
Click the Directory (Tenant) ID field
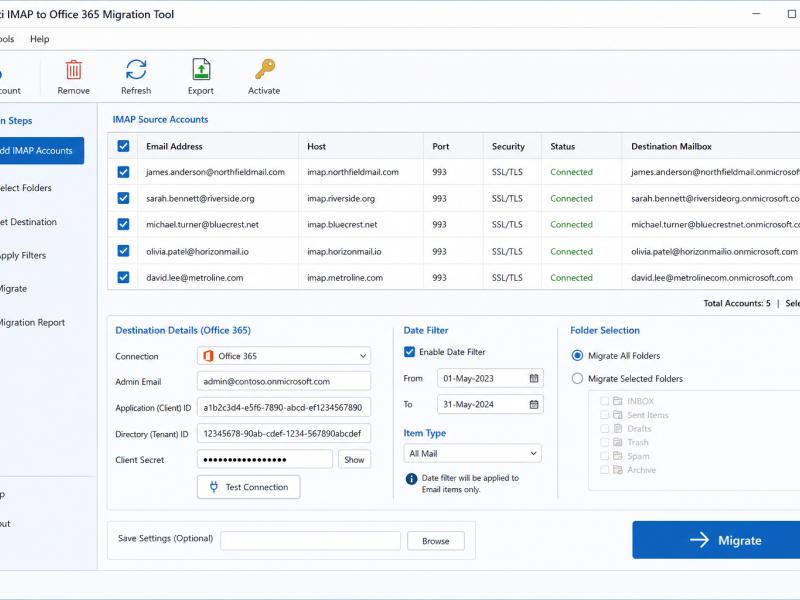tap(284, 434)
